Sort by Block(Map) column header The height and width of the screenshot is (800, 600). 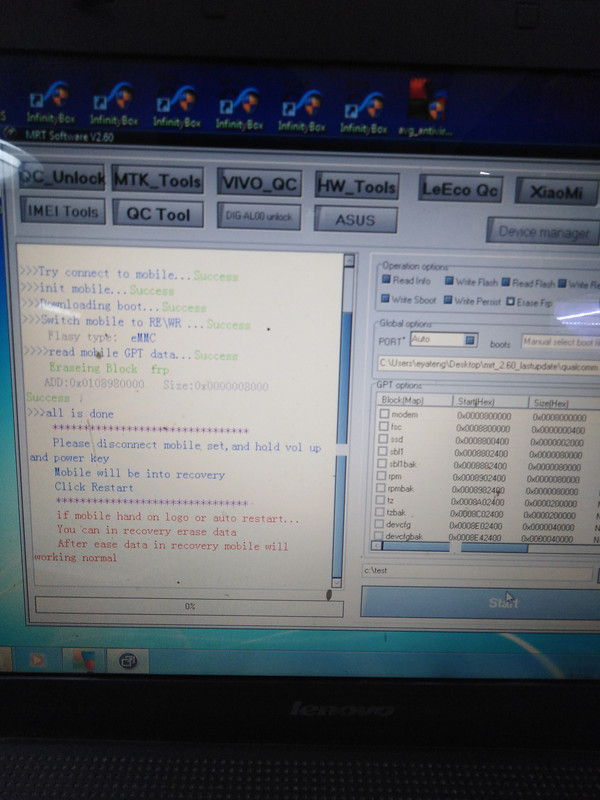coord(414,401)
